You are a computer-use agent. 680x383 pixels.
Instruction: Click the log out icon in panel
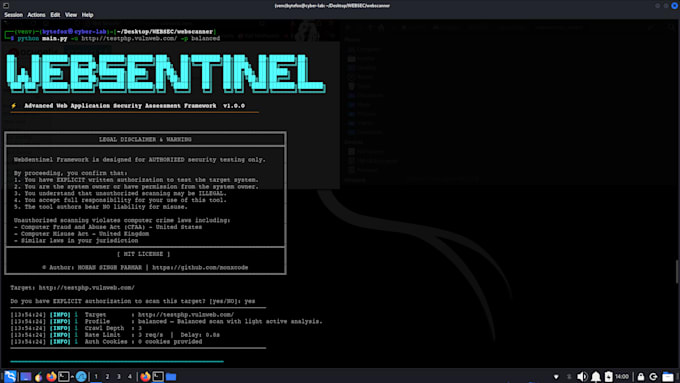[653, 376]
